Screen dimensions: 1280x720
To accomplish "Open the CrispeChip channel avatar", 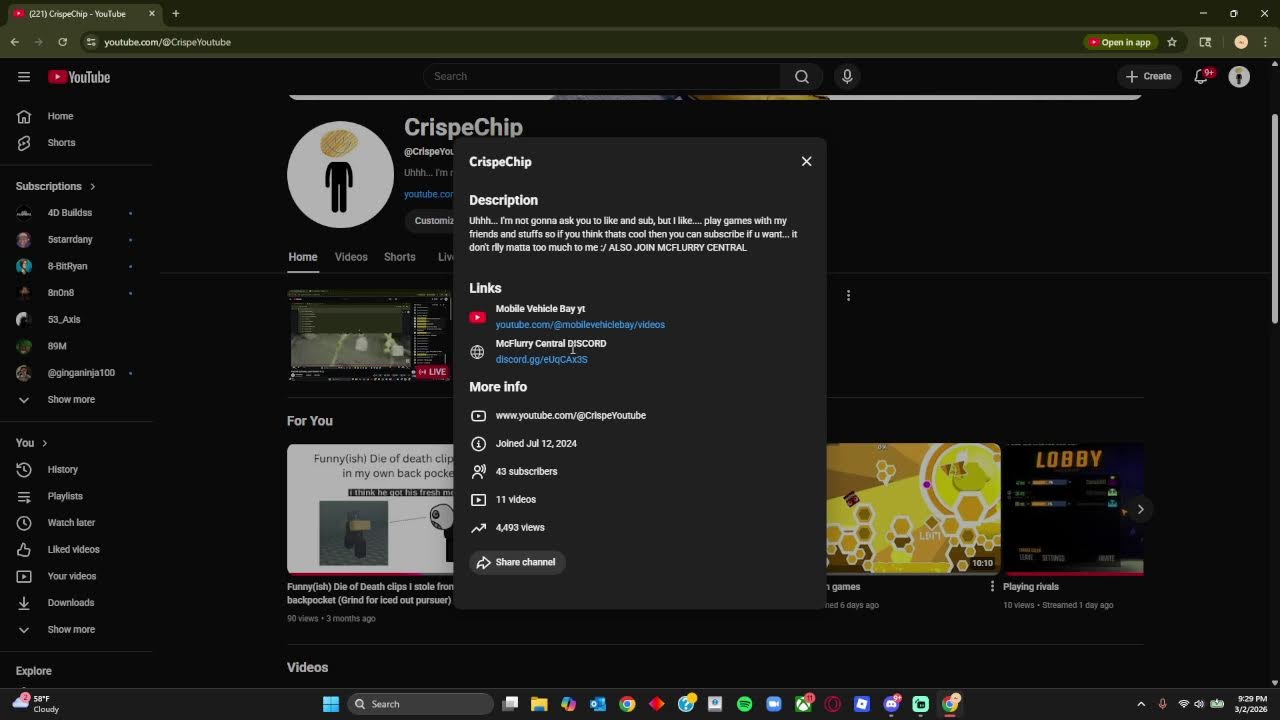I will pos(340,174).
